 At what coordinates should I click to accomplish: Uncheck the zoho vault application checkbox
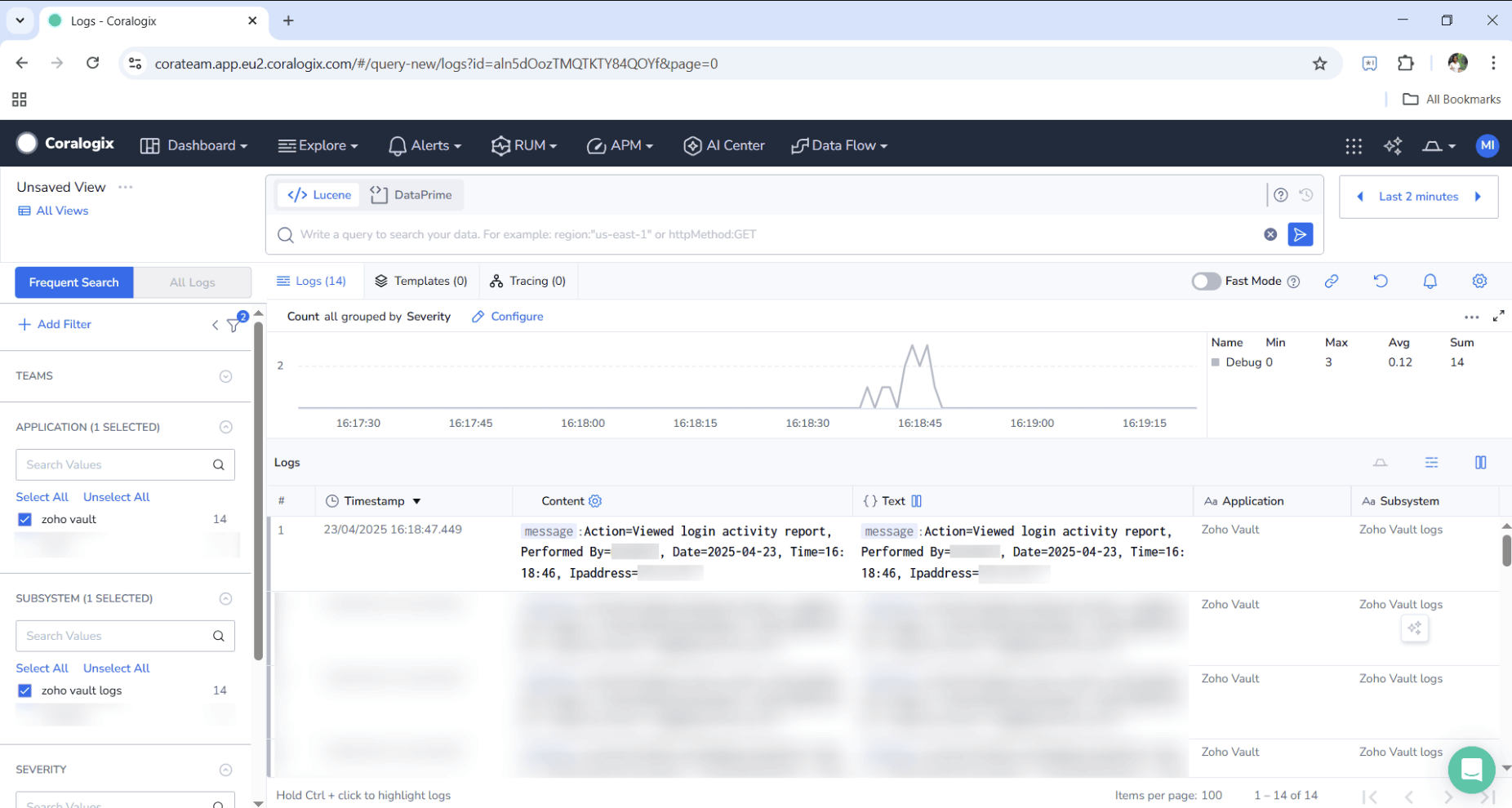(24, 519)
